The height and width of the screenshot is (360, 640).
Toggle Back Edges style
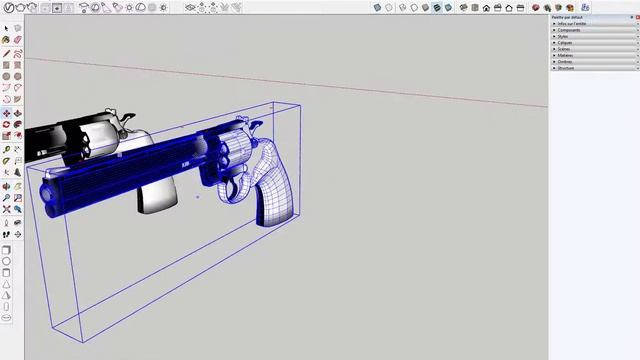389,7
